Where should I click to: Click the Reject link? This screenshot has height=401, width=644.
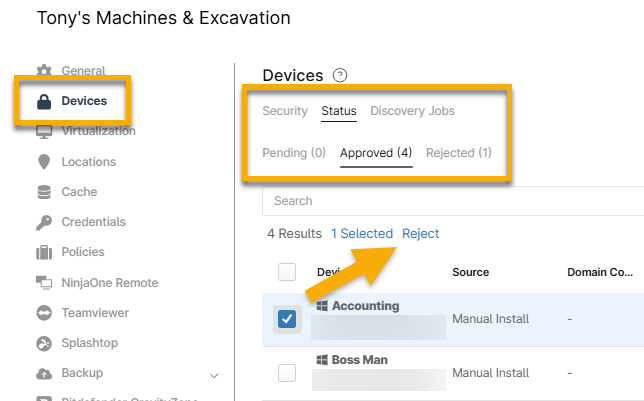click(x=420, y=233)
